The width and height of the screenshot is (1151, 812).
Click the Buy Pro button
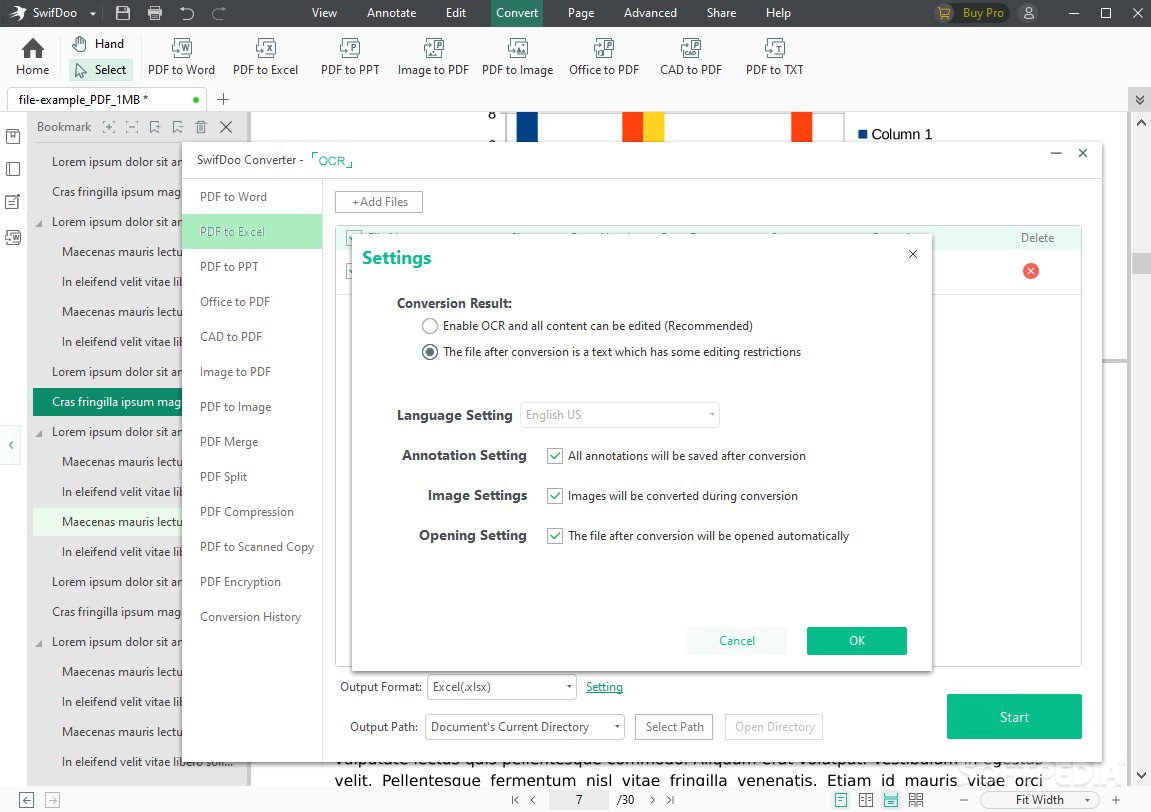(x=971, y=13)
